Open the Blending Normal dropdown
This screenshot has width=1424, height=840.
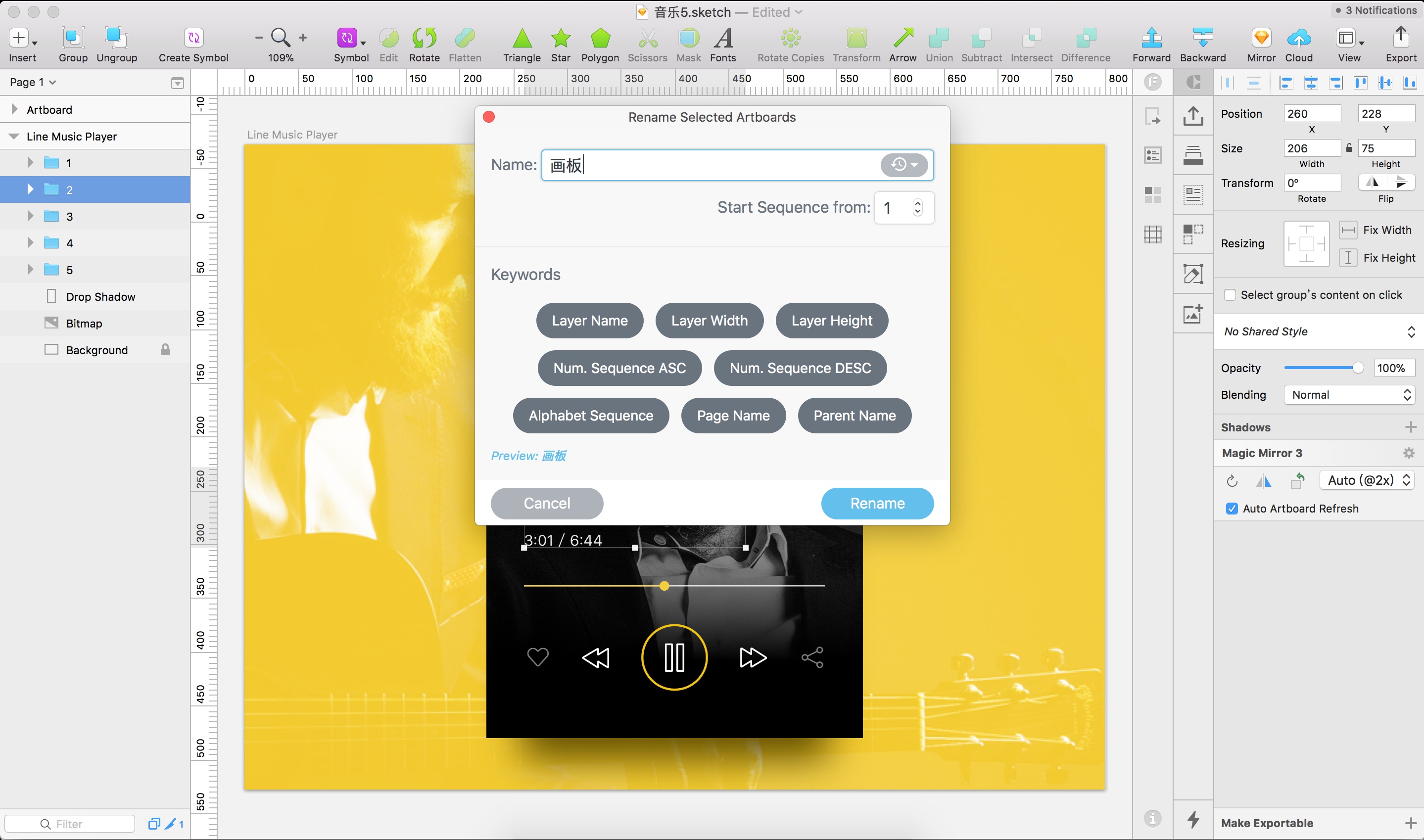(x=1349, y=395)
